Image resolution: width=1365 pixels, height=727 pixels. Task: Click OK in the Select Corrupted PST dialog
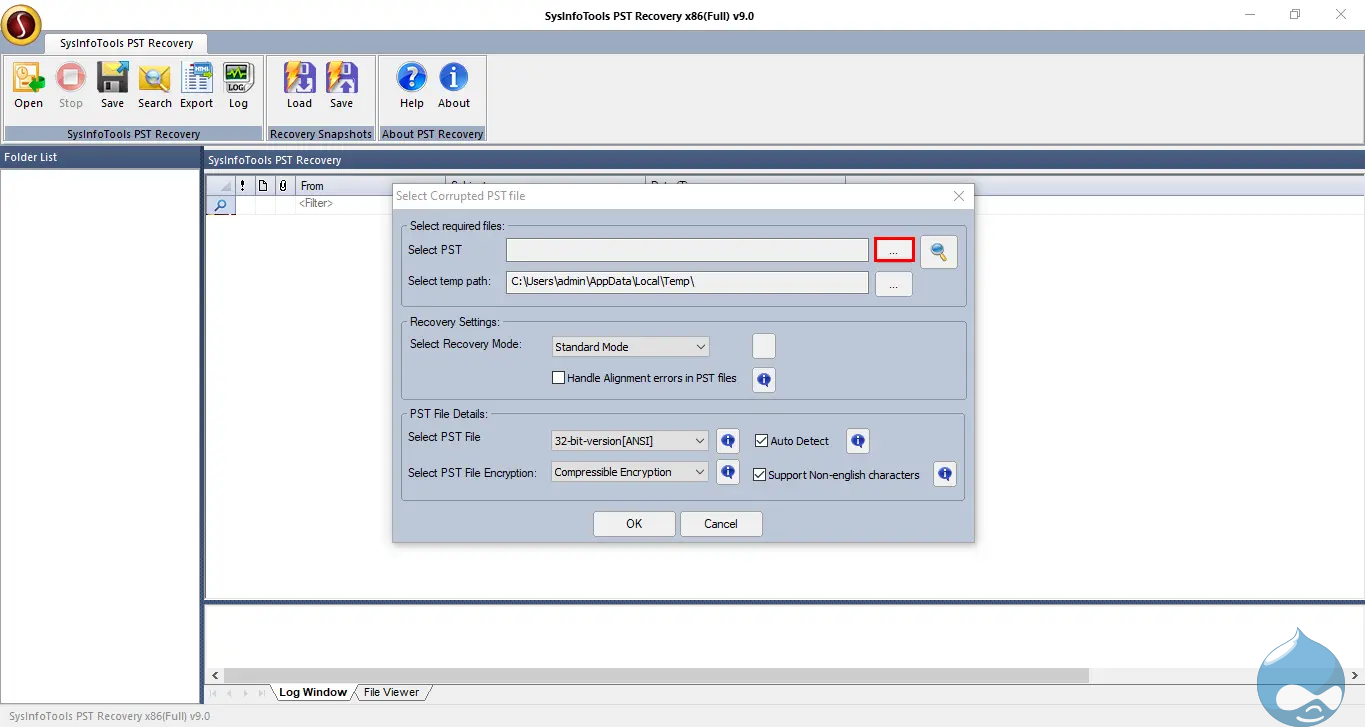tap(634, 524)
